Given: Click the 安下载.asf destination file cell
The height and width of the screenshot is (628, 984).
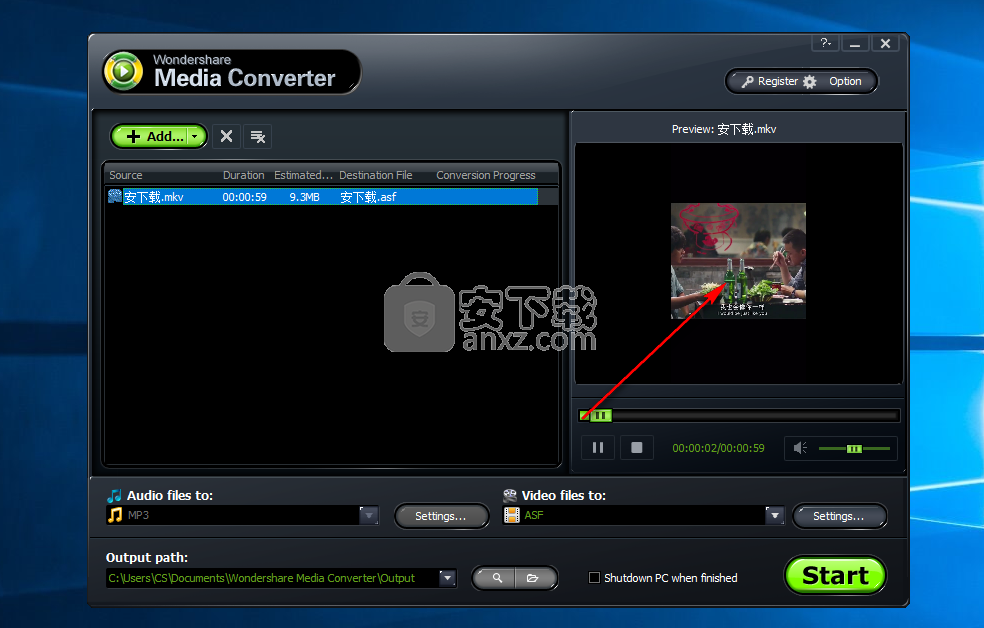Looking at the screenshot, I should pyautogui.click(x=368, y=197).
